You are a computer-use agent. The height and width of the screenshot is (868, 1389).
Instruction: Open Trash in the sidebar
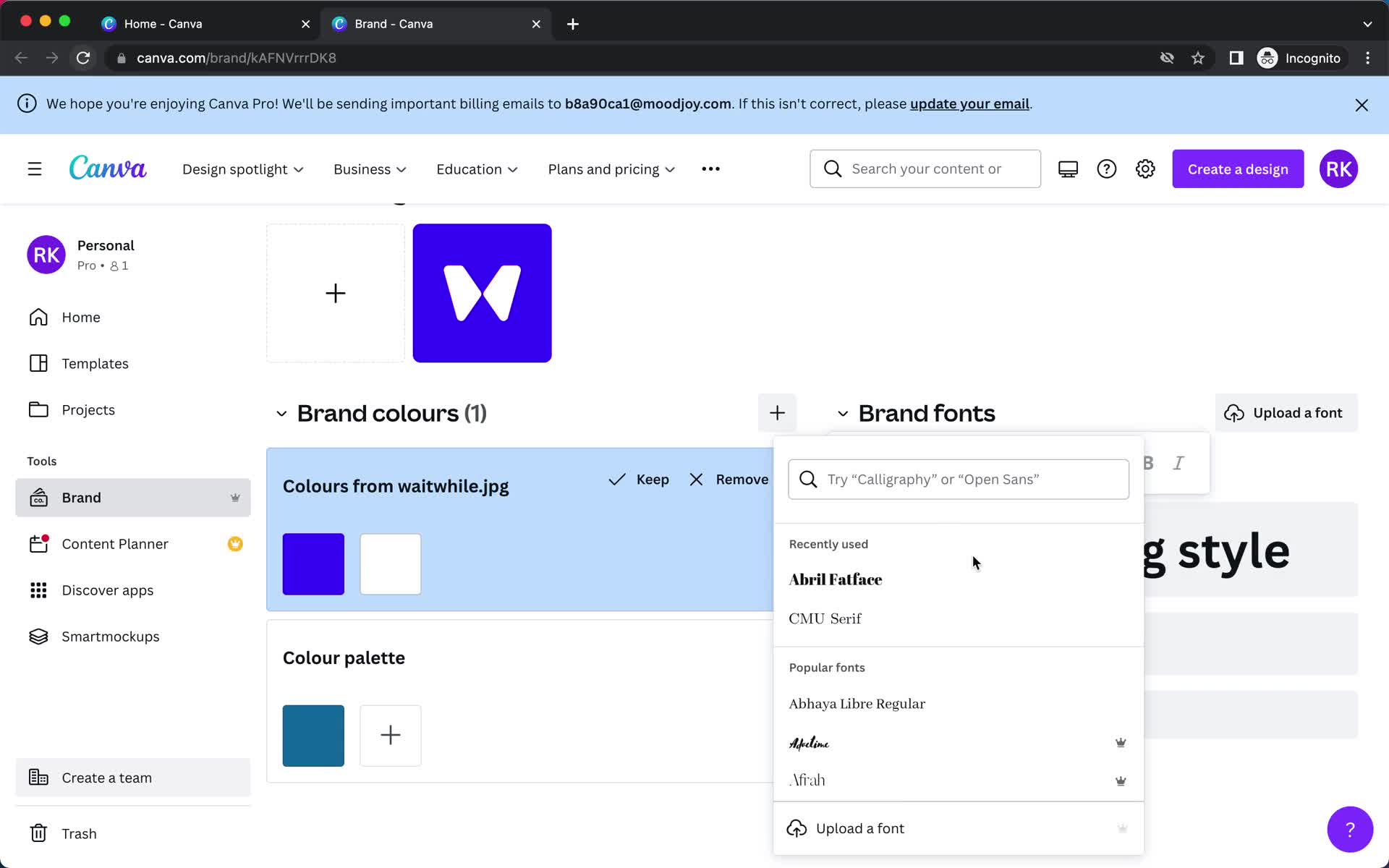(x=133, y=833)
